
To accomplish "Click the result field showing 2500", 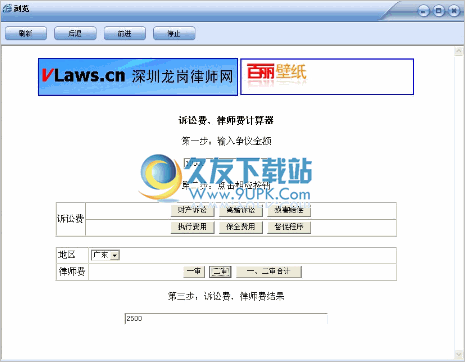I will [226, 319].
